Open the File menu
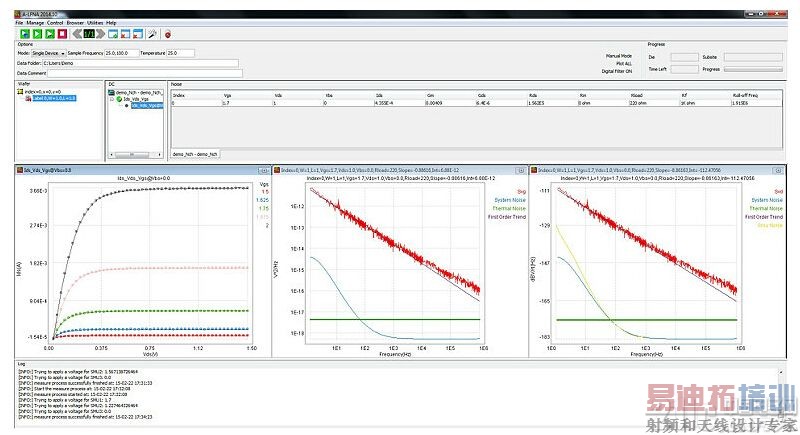 [19, 23]
